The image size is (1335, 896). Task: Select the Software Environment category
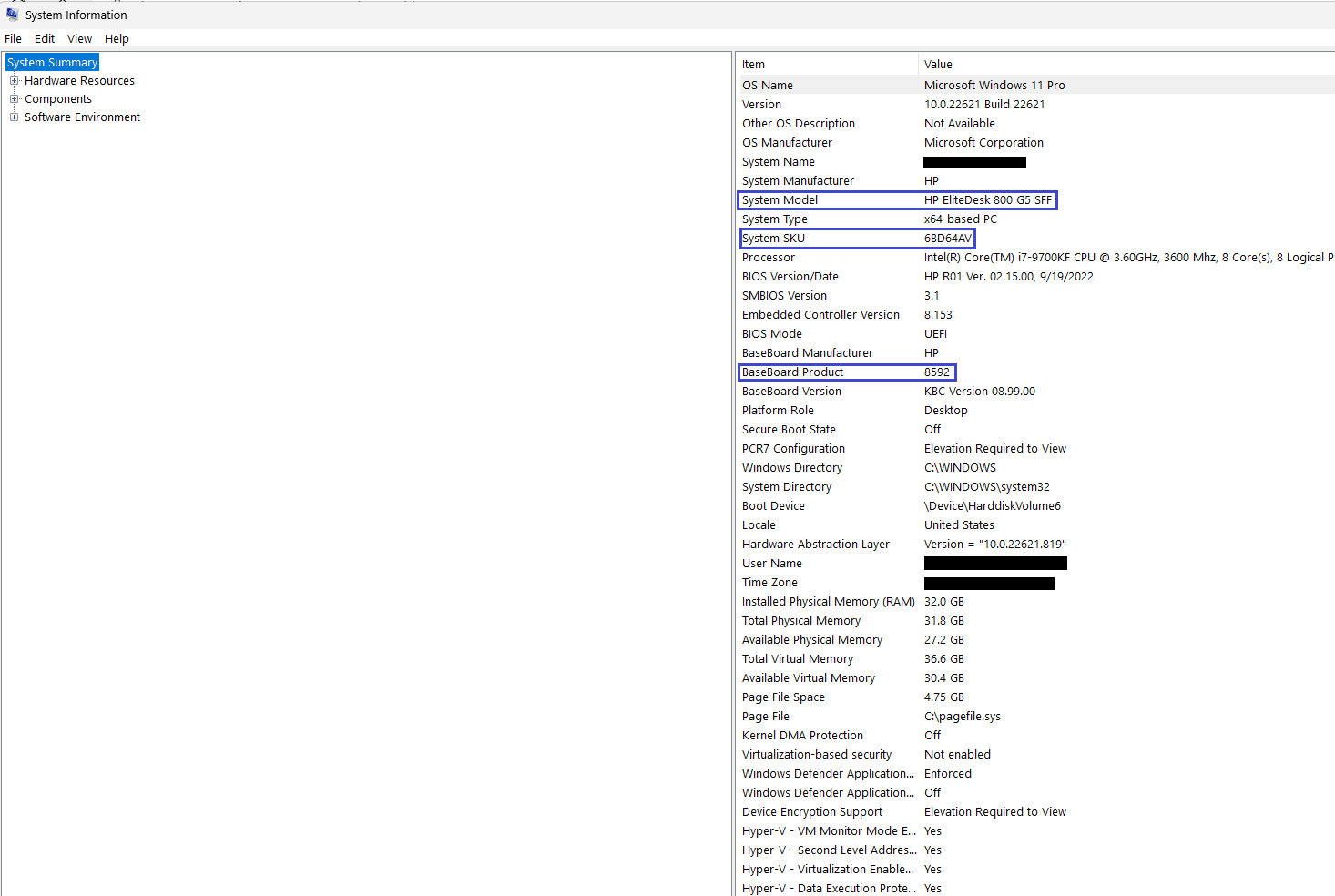(83, 117)
